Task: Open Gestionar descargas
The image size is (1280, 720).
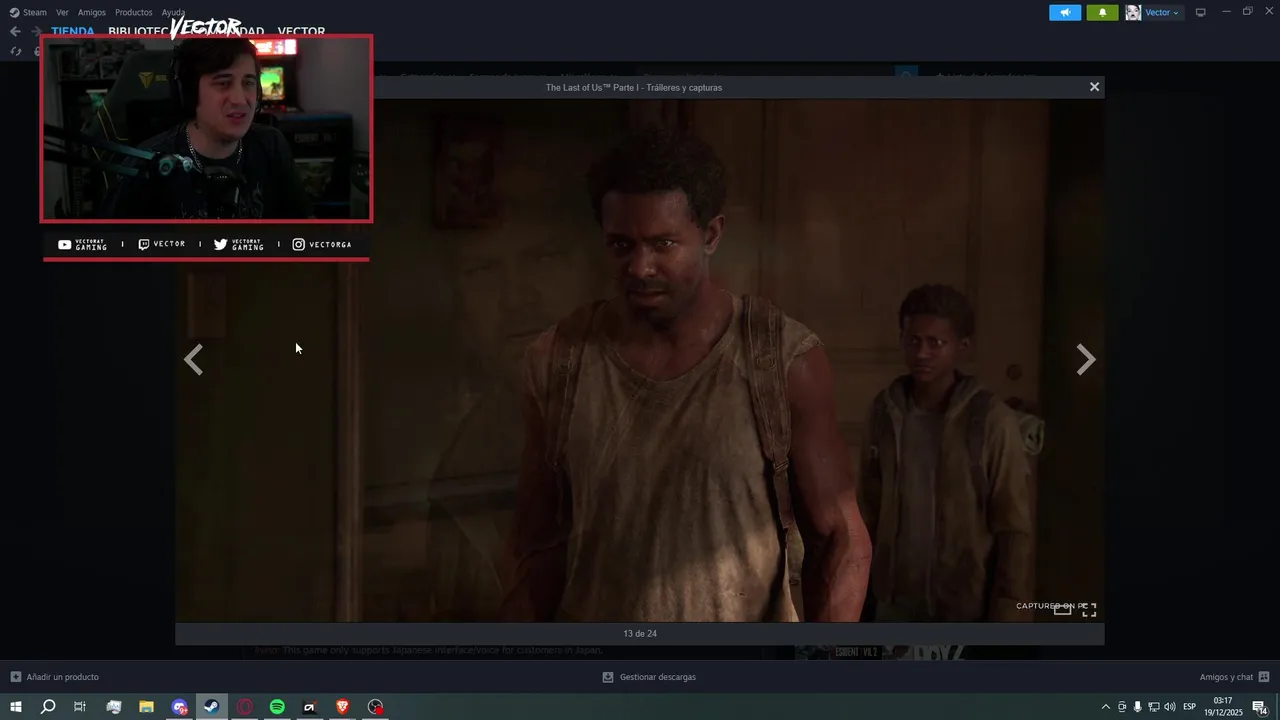Action: click(x=657, y=677)
